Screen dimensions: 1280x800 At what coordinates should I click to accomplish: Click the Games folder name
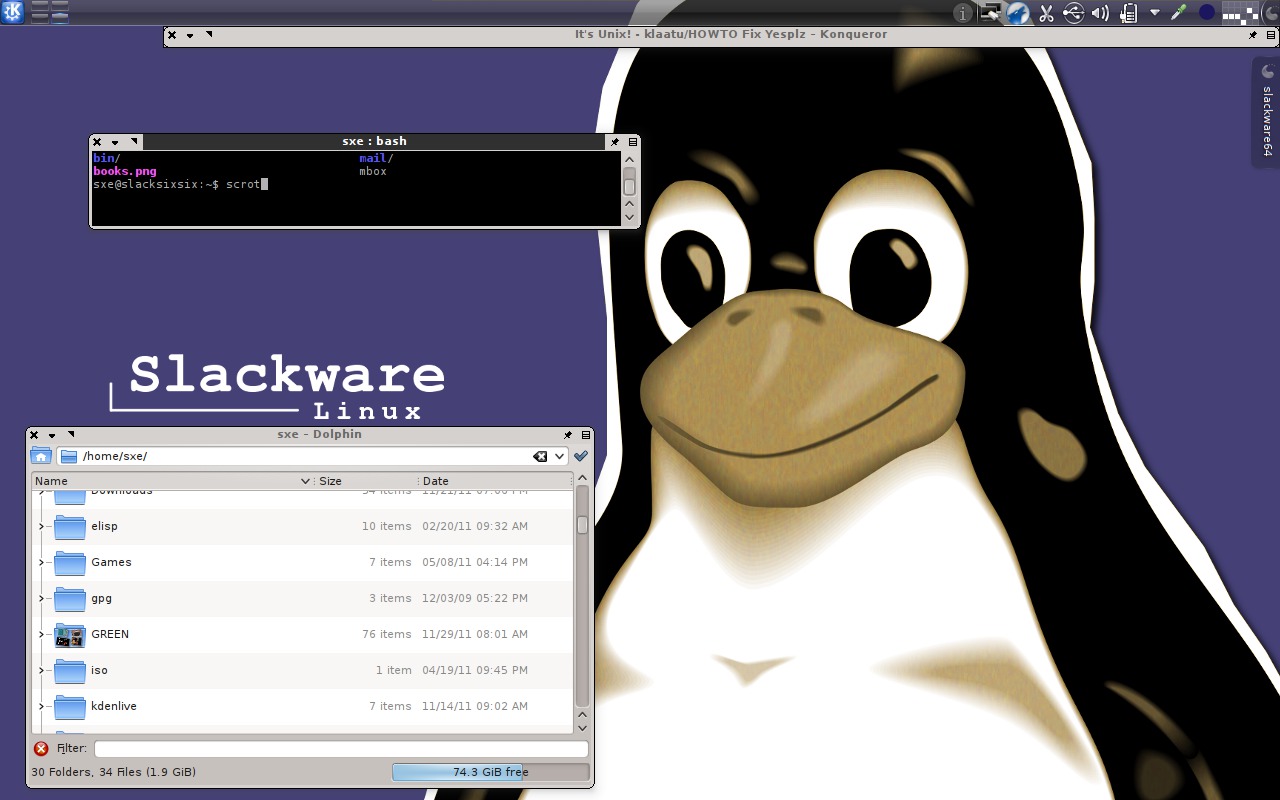click(x=111, y=562)
